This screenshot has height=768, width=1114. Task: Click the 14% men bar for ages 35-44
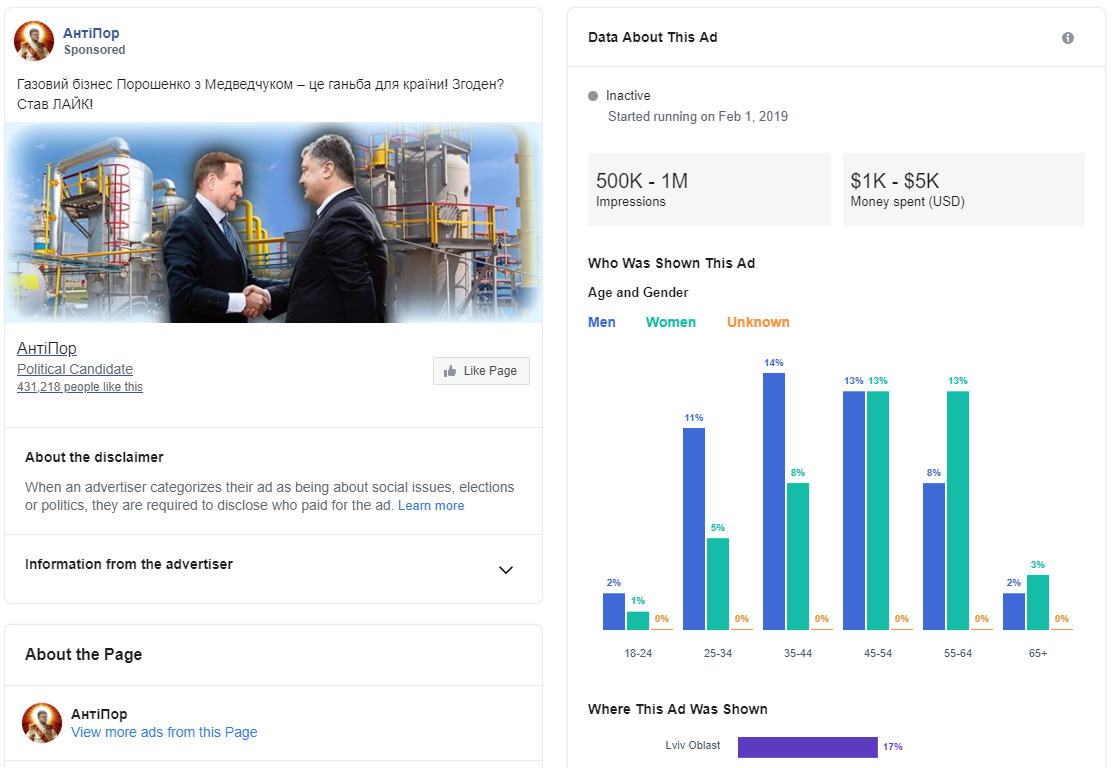(774, 501)
